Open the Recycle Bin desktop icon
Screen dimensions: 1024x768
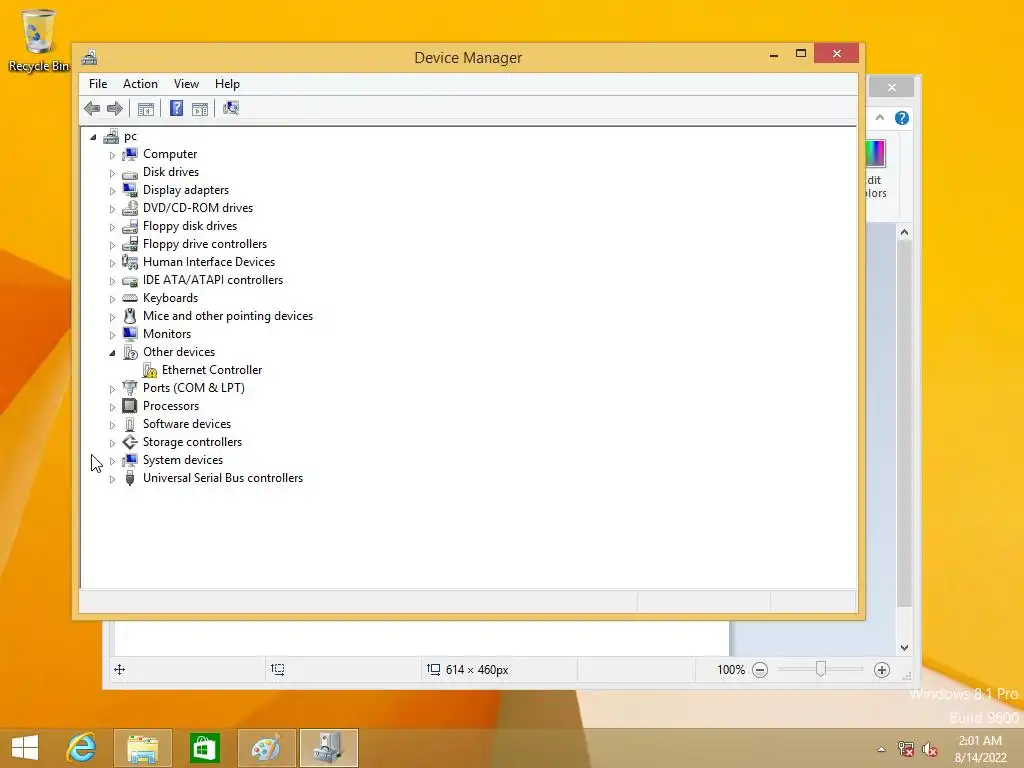[x=39, y=40]
